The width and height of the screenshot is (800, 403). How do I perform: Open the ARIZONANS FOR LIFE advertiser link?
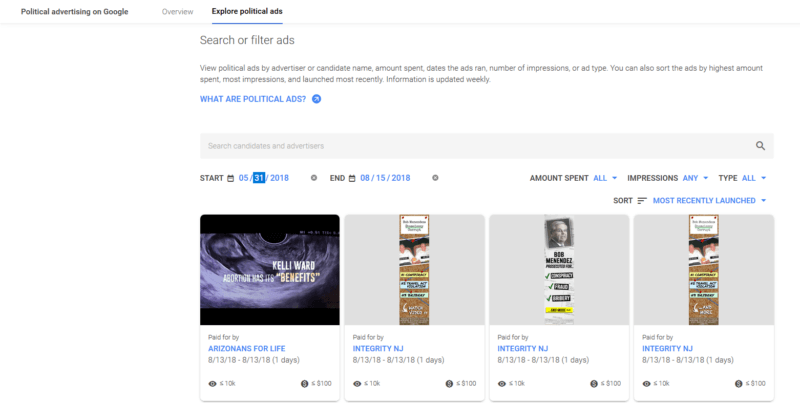pos(246,348)
